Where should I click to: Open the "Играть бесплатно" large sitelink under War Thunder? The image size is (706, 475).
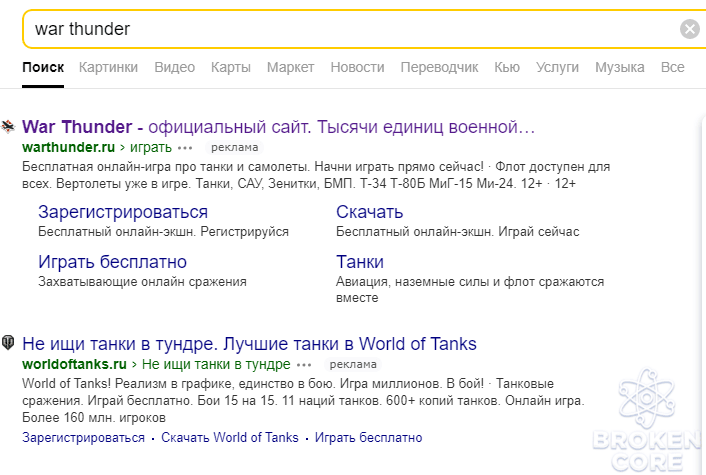click(113, 262)
